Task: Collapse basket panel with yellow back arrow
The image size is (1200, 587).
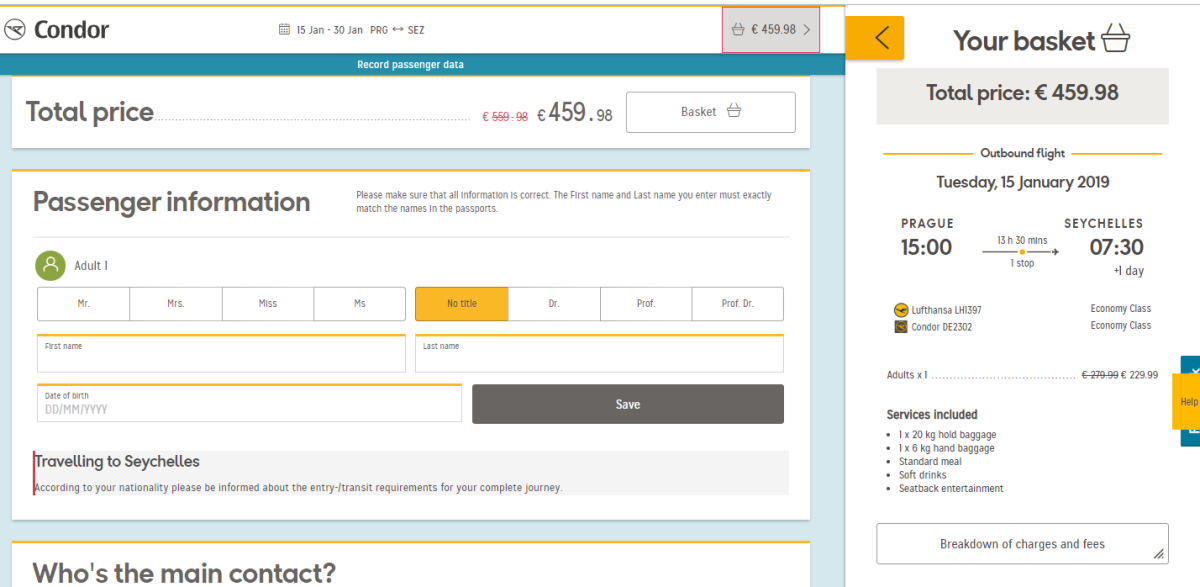Action: tap(875, 38)
